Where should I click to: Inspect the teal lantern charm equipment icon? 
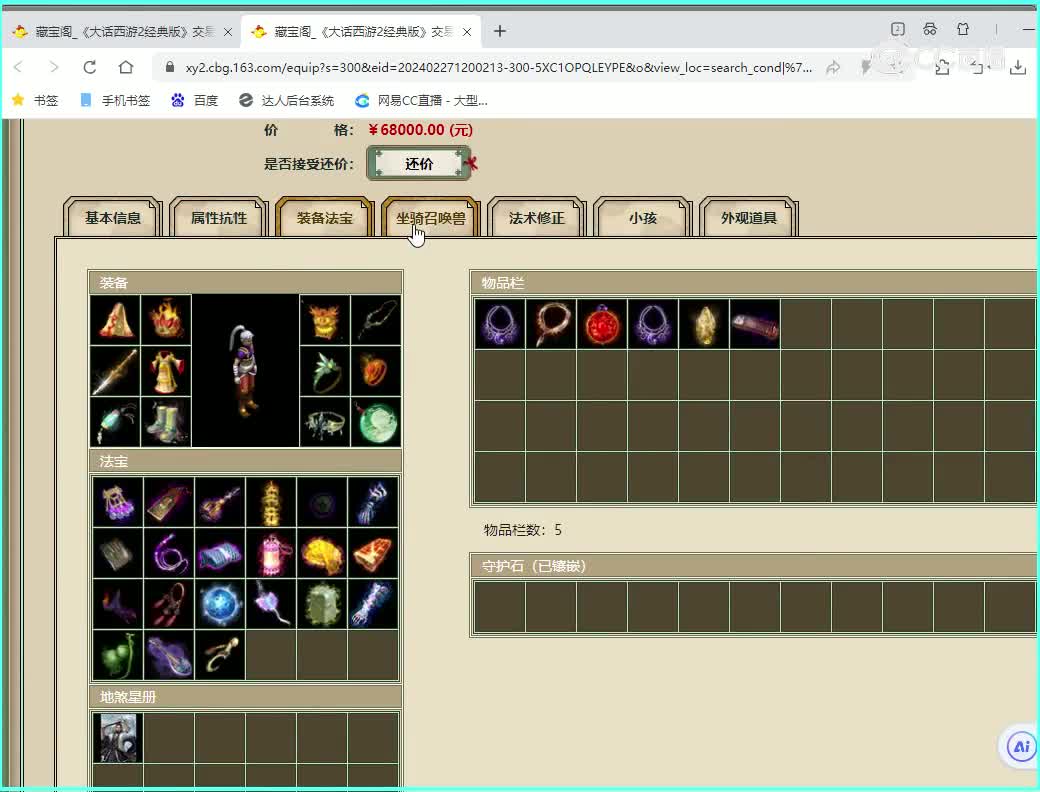115,421
